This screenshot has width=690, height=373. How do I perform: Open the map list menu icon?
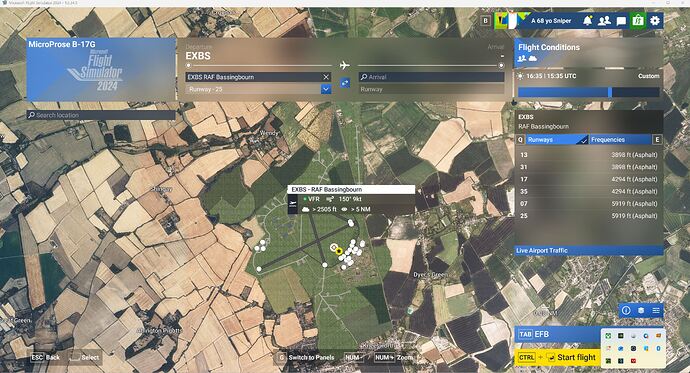click(656, 311)
